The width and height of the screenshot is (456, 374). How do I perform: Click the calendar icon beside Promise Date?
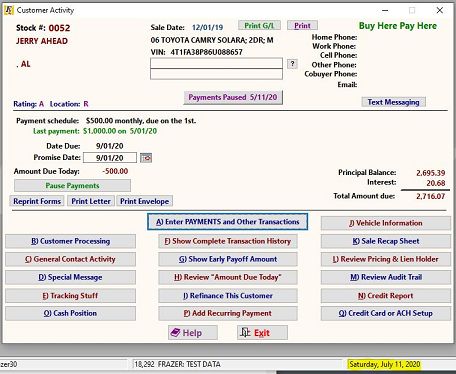(146, 158)
